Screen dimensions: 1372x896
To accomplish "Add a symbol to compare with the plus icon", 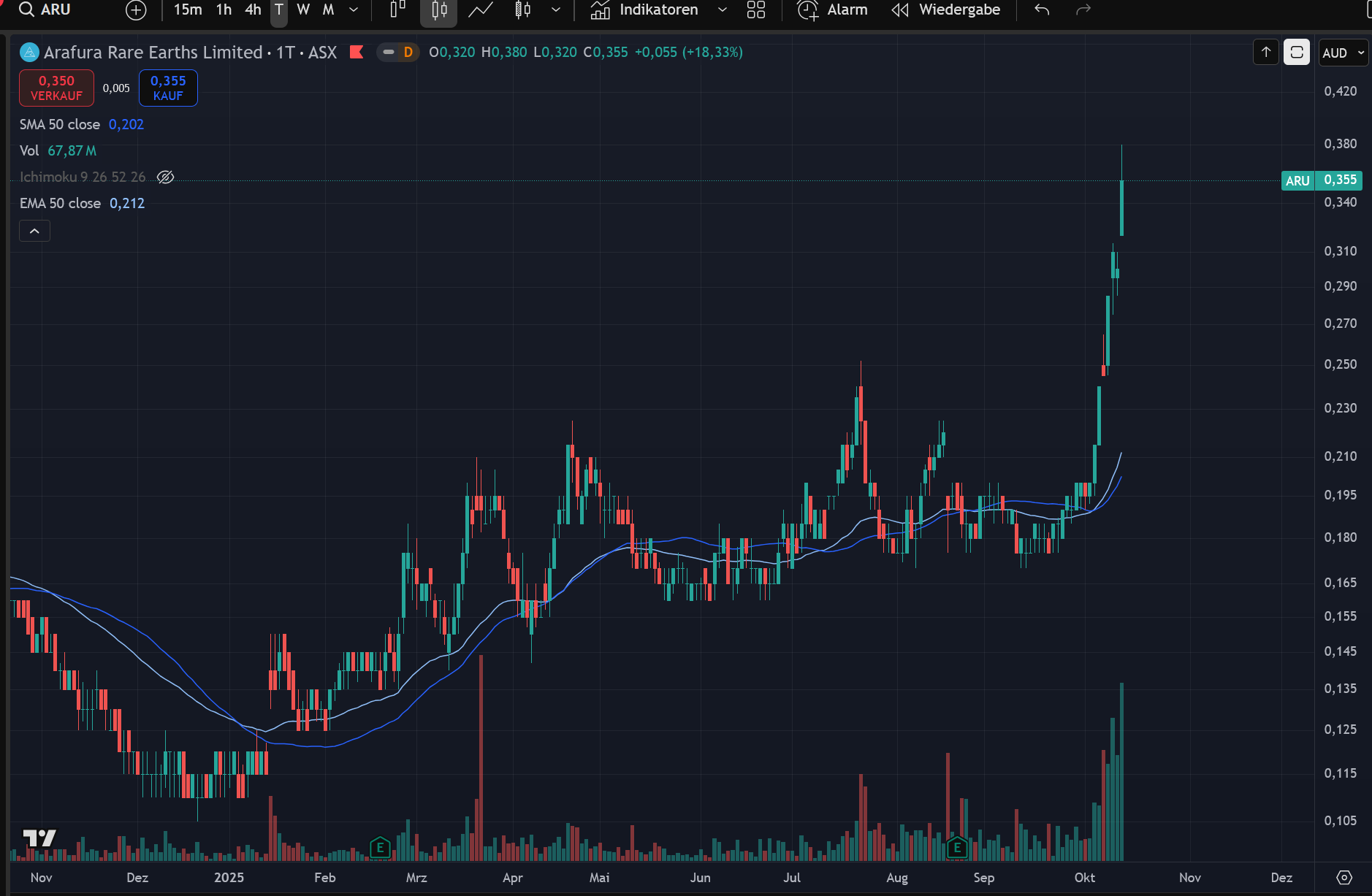I will pos(136,10).
